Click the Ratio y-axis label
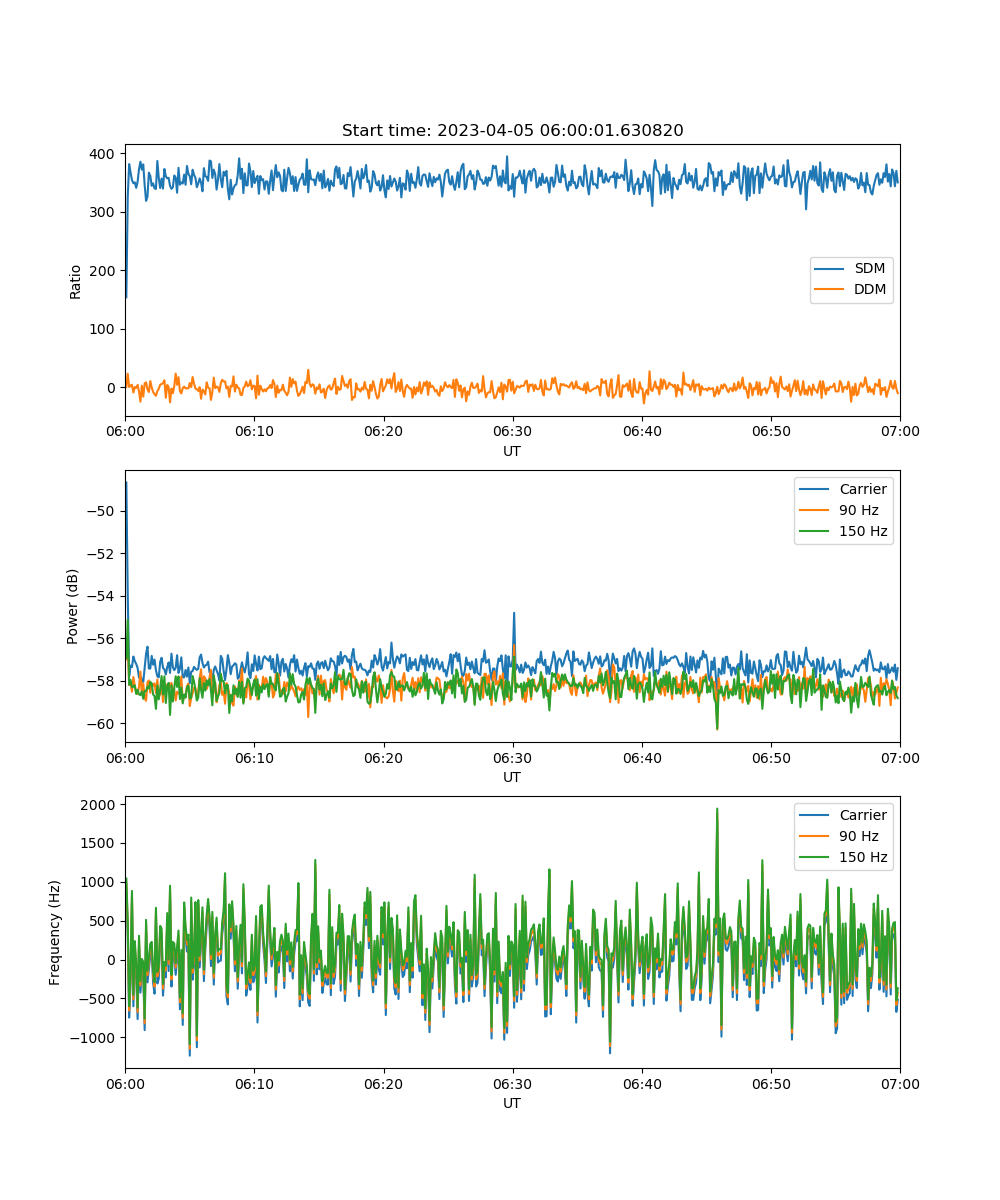Viewport: 1000px width, 1200px height. click(x=76, y=281)
